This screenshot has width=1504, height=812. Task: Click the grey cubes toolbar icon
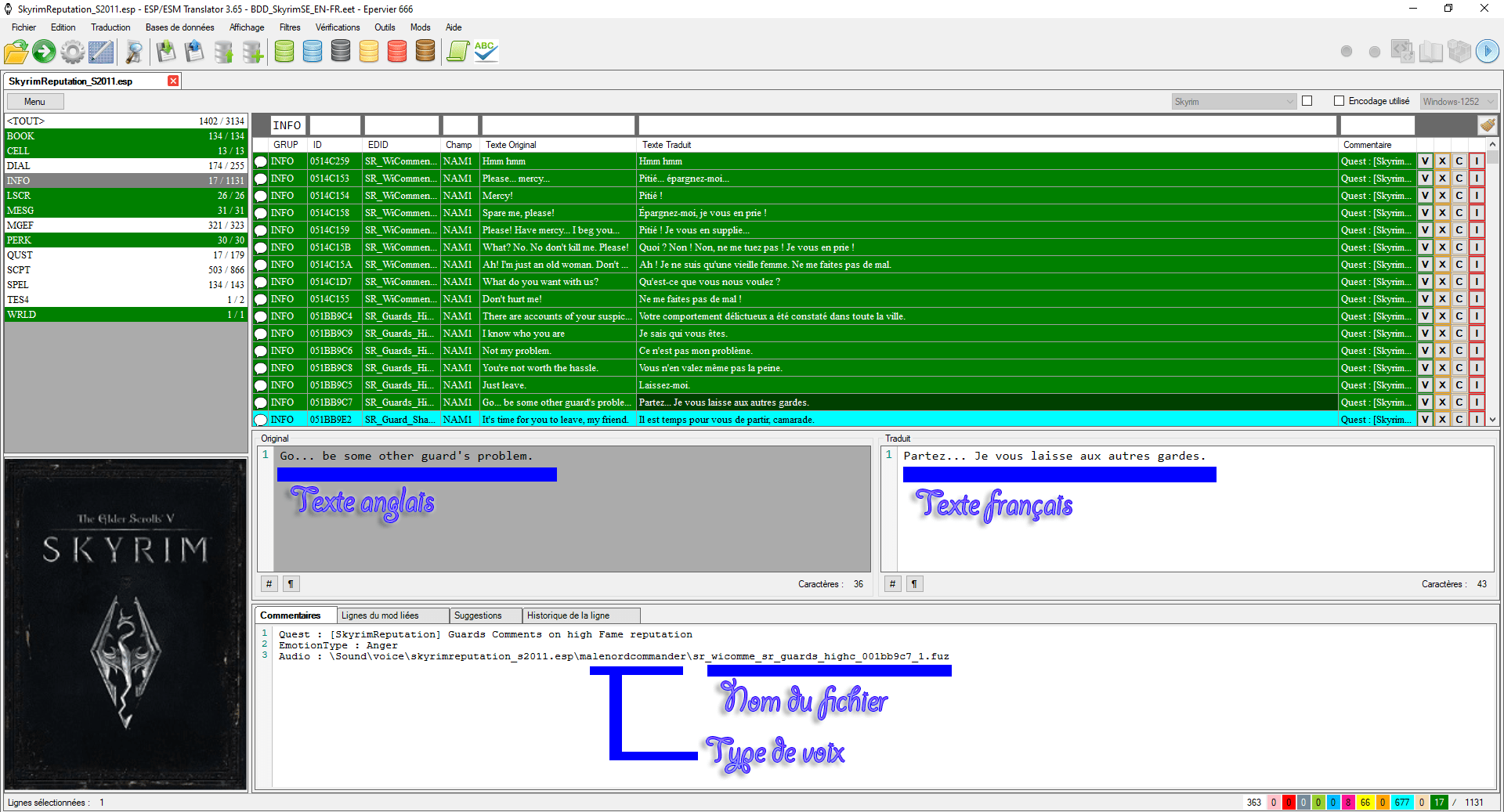pyautogui.click(x=1459, y=51)
